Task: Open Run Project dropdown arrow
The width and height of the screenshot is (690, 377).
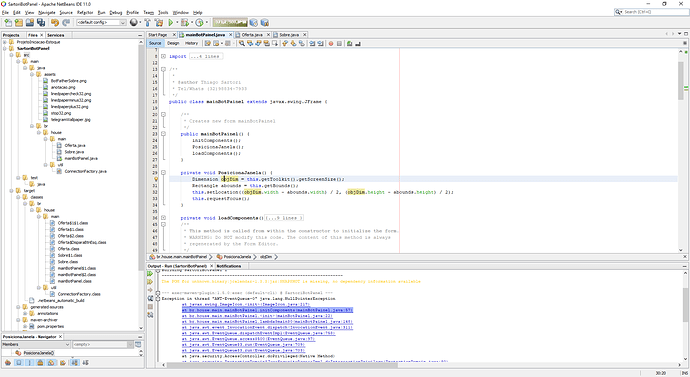Action: click(177, 22)
